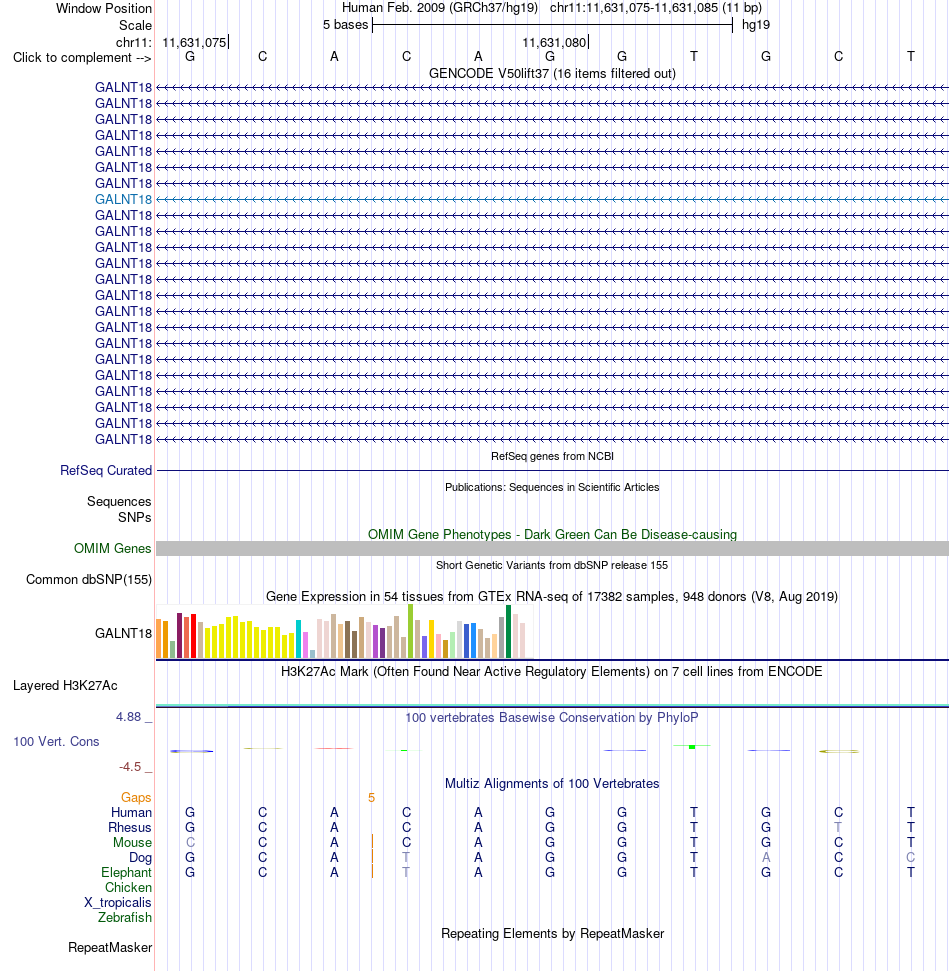This screenshot has width=950, height=971.
Task: Click the 11,631,080 coordinate on the ruler
Action: (x=554, y=42)
